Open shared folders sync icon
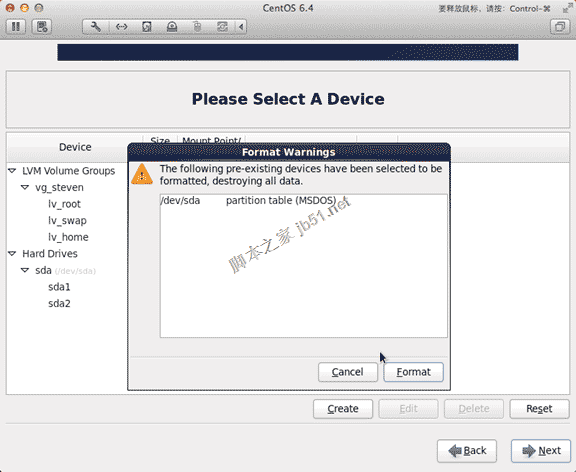 point(222,26)
